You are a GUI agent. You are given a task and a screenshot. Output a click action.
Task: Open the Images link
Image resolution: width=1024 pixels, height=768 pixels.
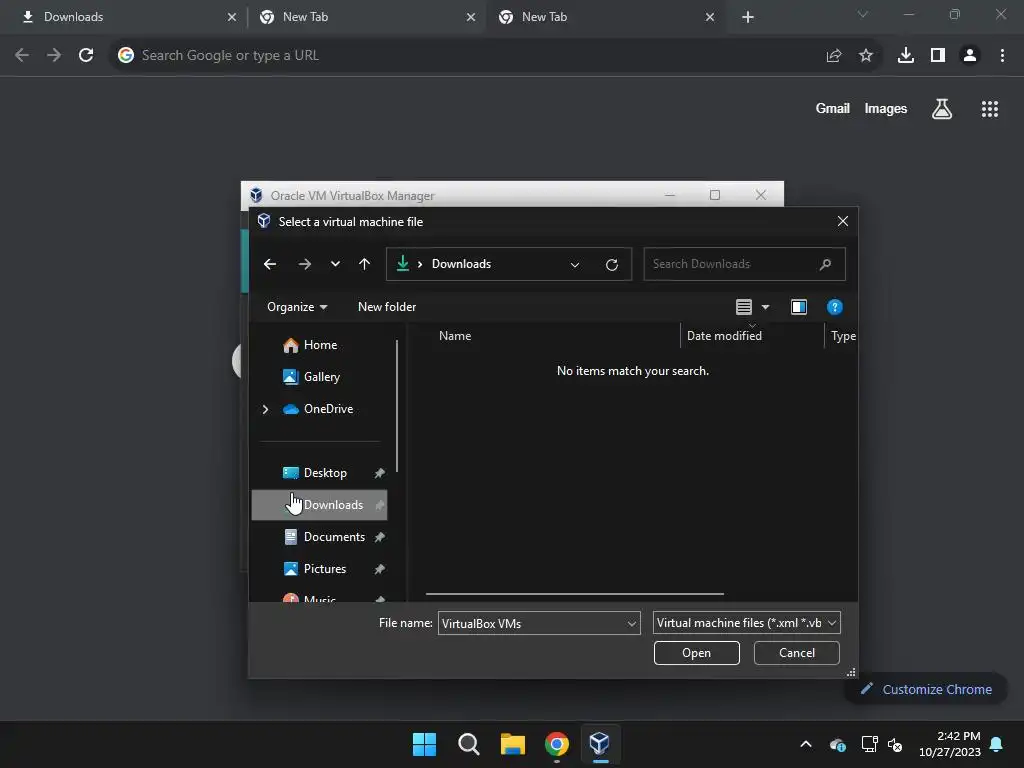tap(886, 108)
